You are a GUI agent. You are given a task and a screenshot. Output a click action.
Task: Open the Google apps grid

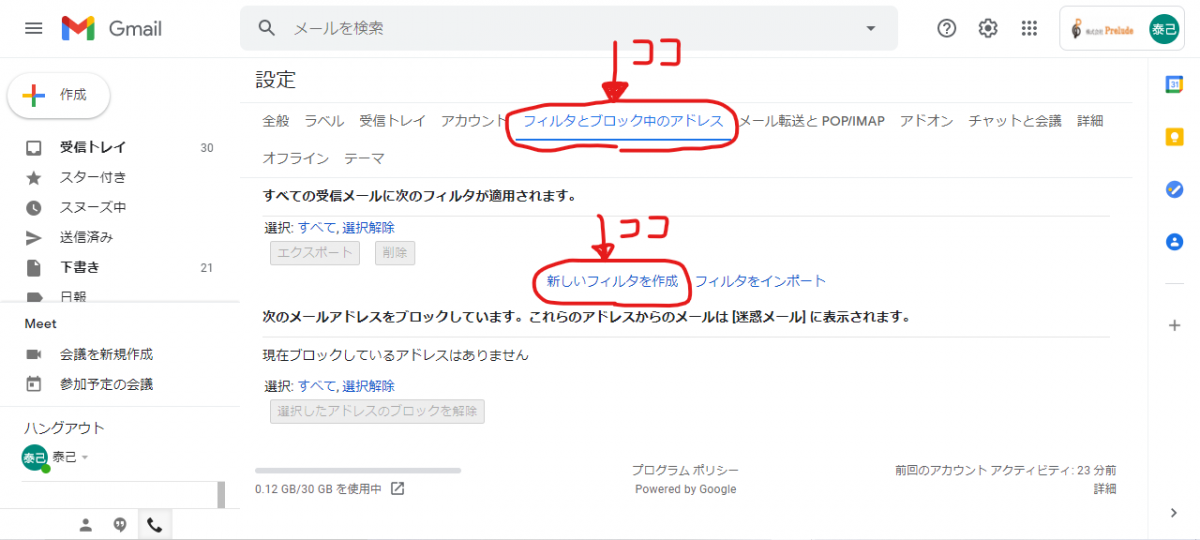coord(1029,28)
